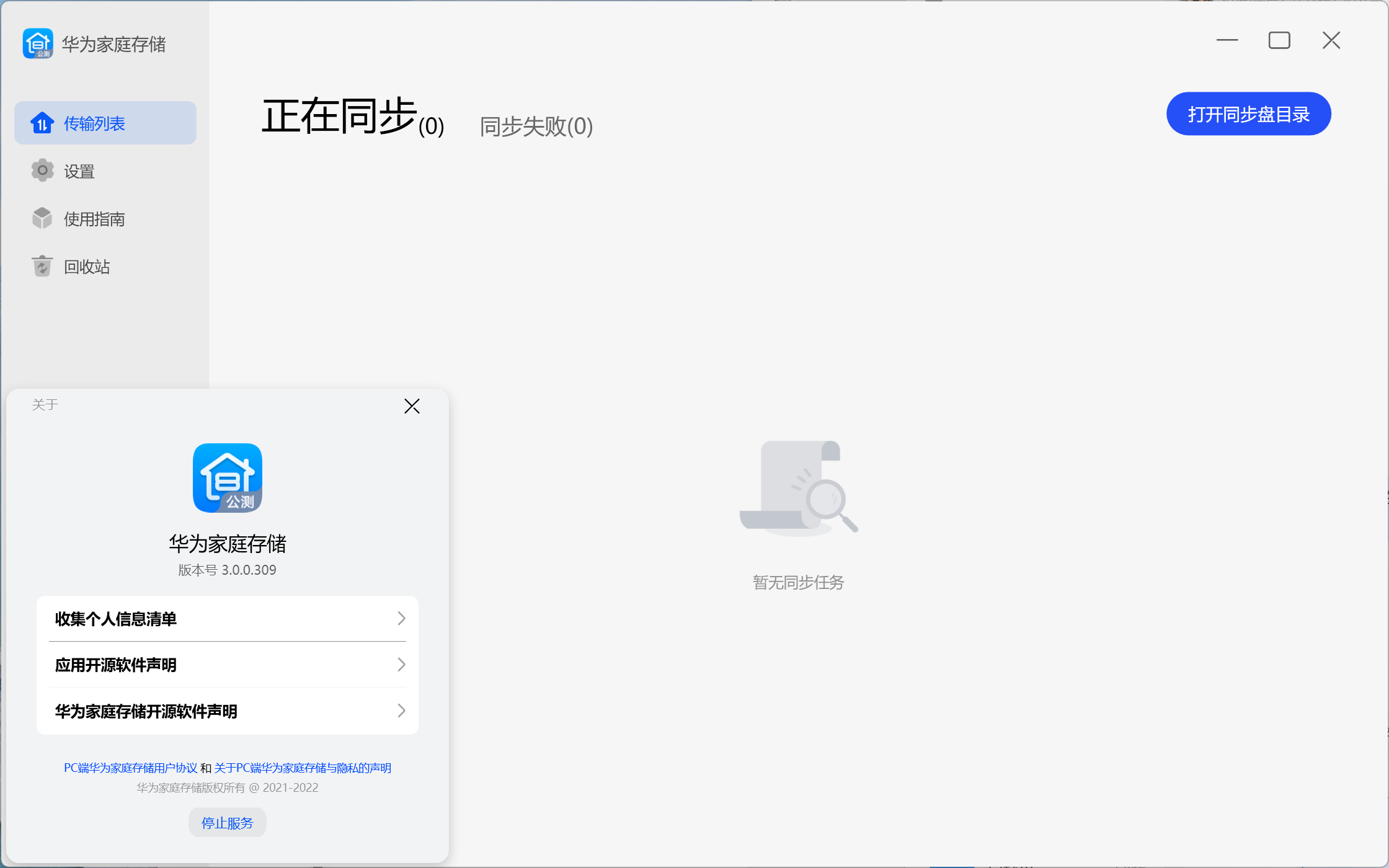Select the 传输列表 transfer list icon

[x=42, y=123]
